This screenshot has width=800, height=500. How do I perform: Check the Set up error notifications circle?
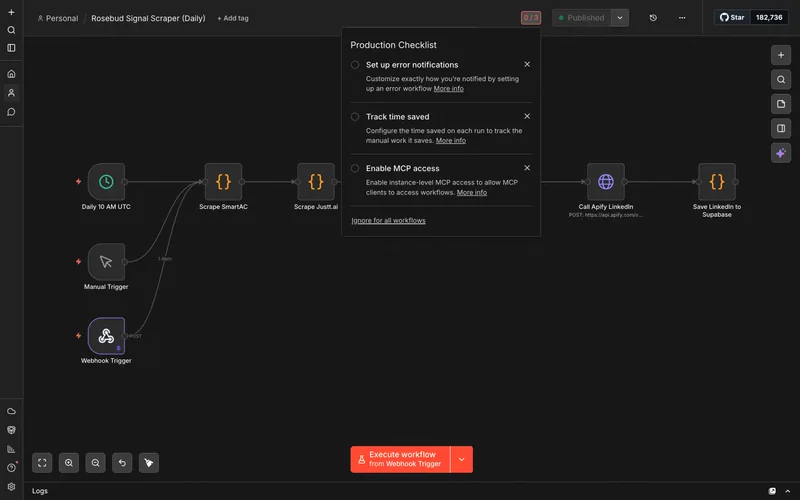[355, 65]
